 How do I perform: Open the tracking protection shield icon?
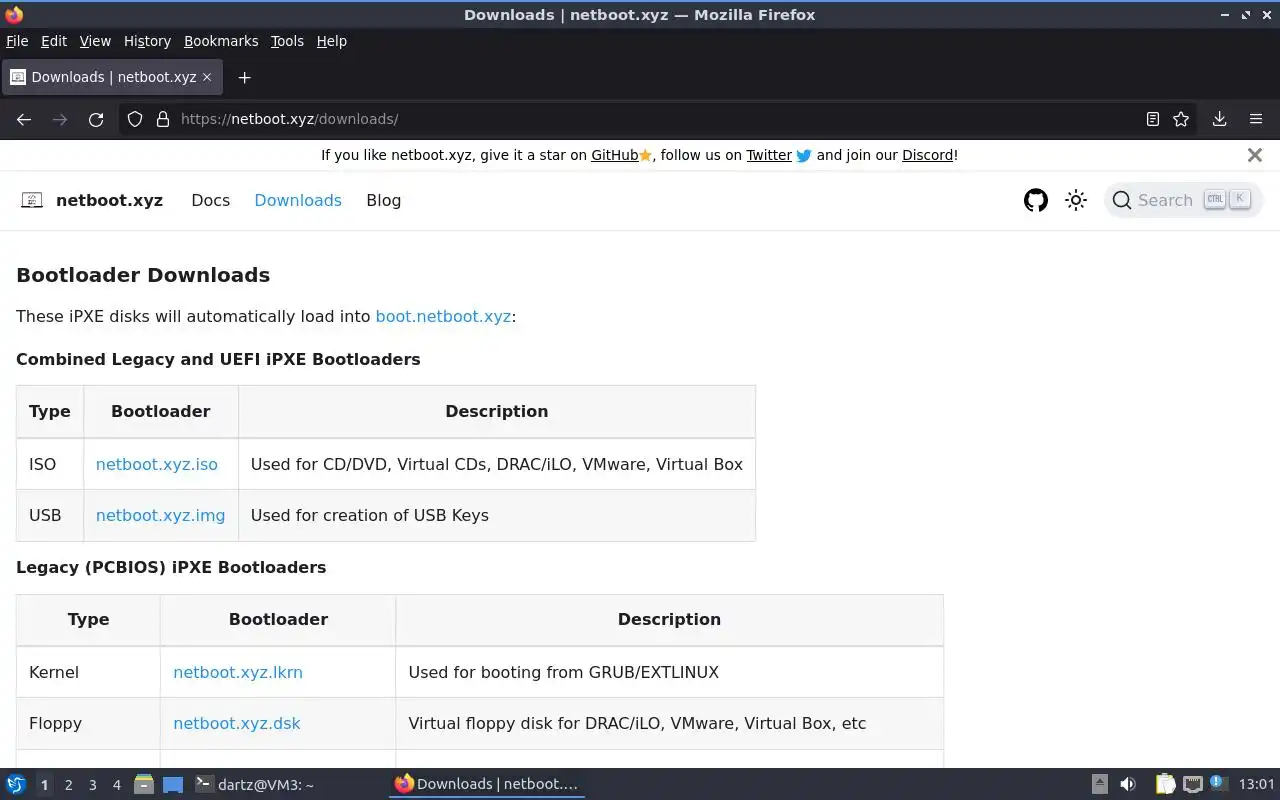point(135,119)
